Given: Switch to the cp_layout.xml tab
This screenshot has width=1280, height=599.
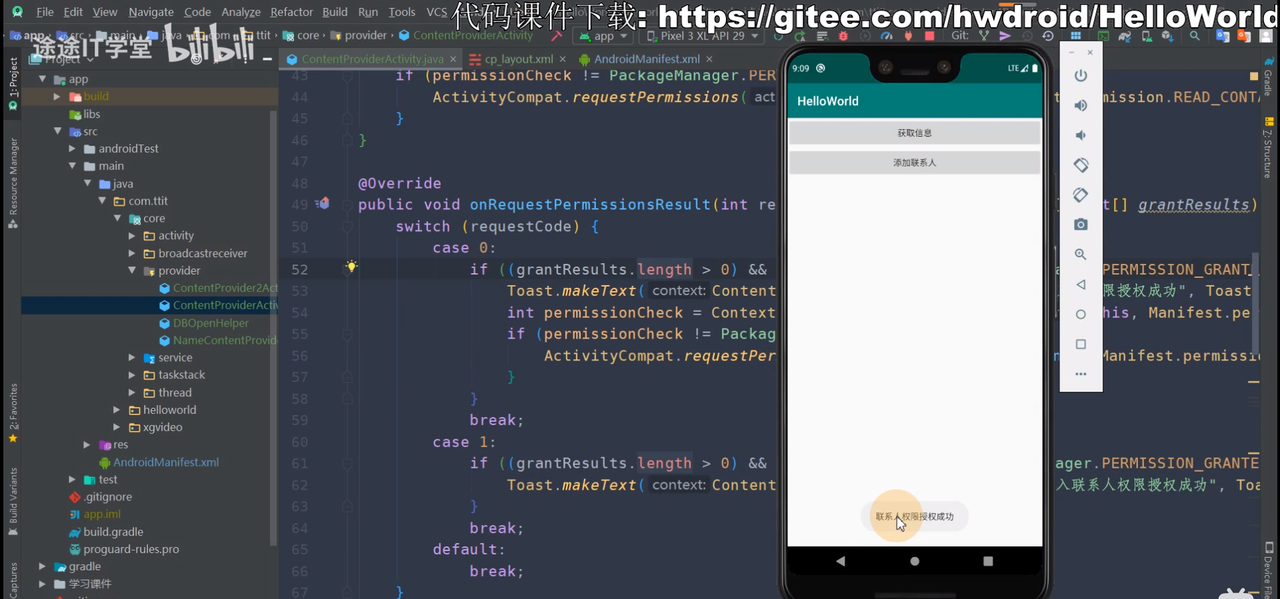Looking at the screenshot, I should point(518,59).
